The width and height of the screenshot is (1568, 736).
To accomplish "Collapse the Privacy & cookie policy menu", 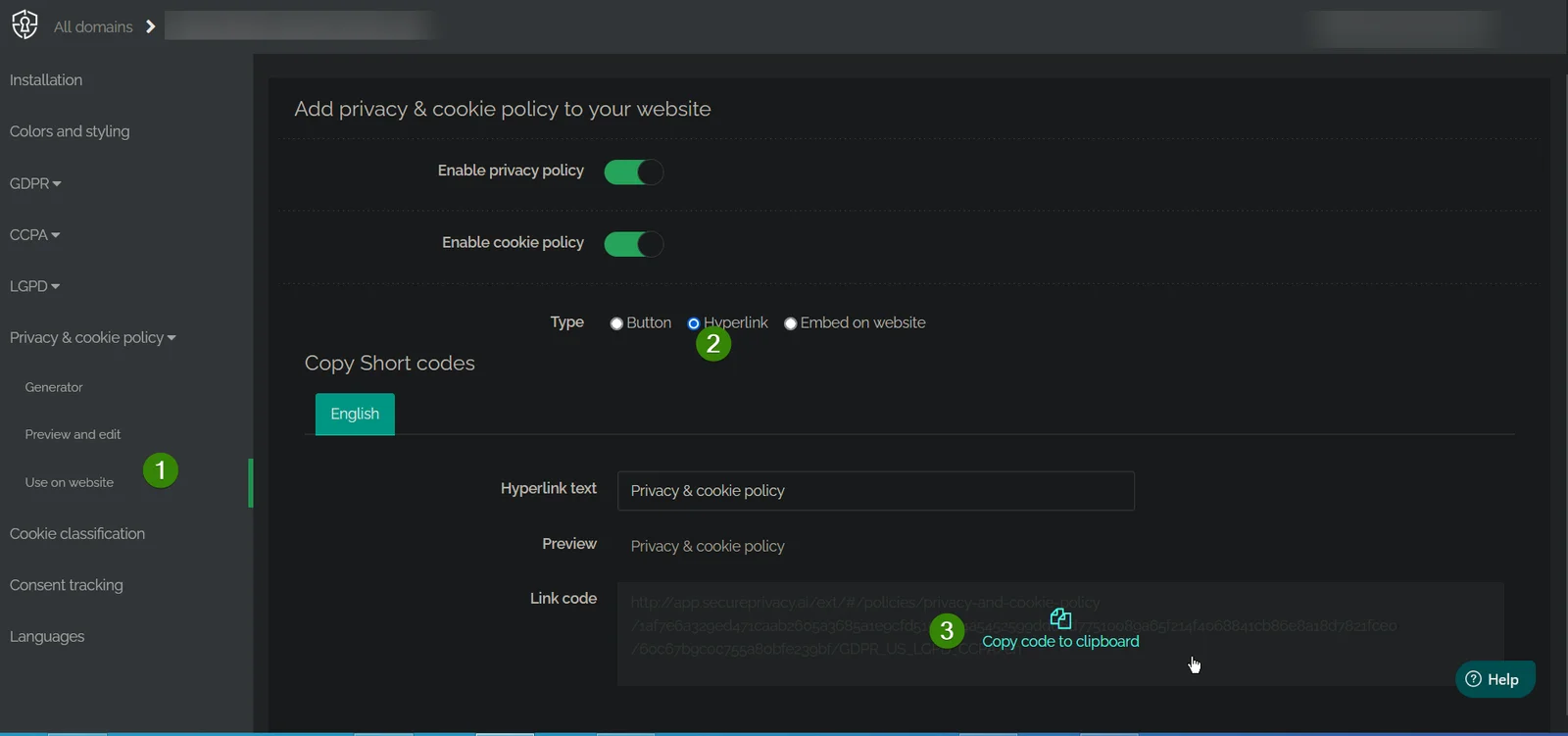I will pyautogui.click(x=92, y=338).
